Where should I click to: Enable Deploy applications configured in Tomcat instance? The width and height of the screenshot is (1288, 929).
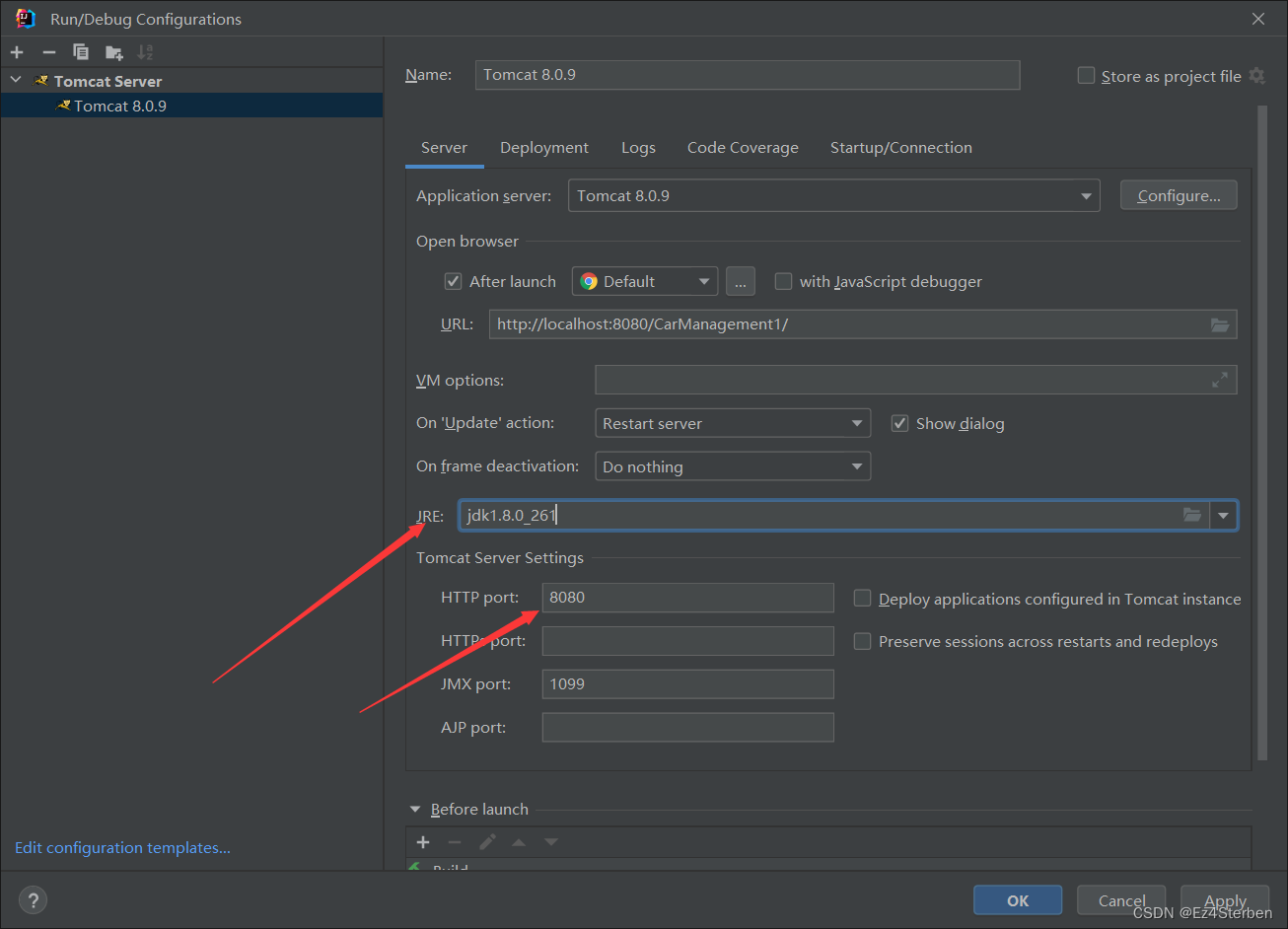tap(862, 599)
